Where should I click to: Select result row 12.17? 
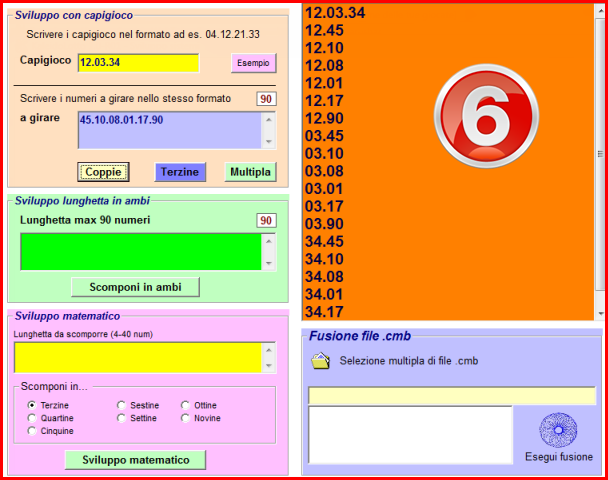[x=324, y=101]
